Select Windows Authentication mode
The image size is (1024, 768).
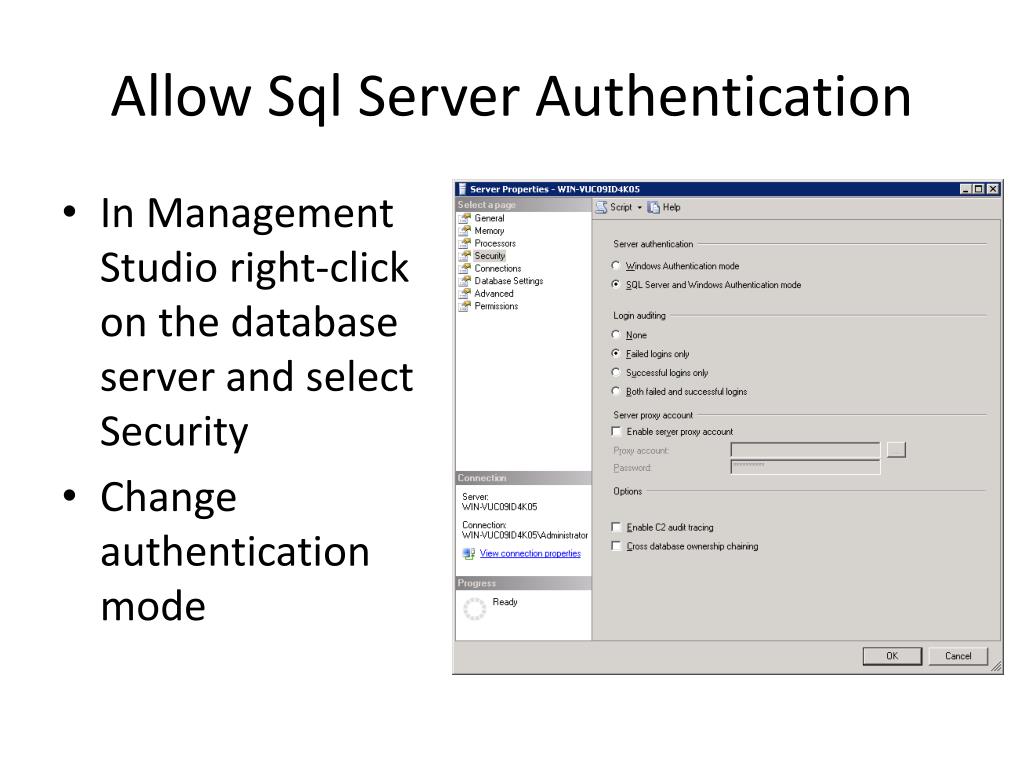coord(616,266)
